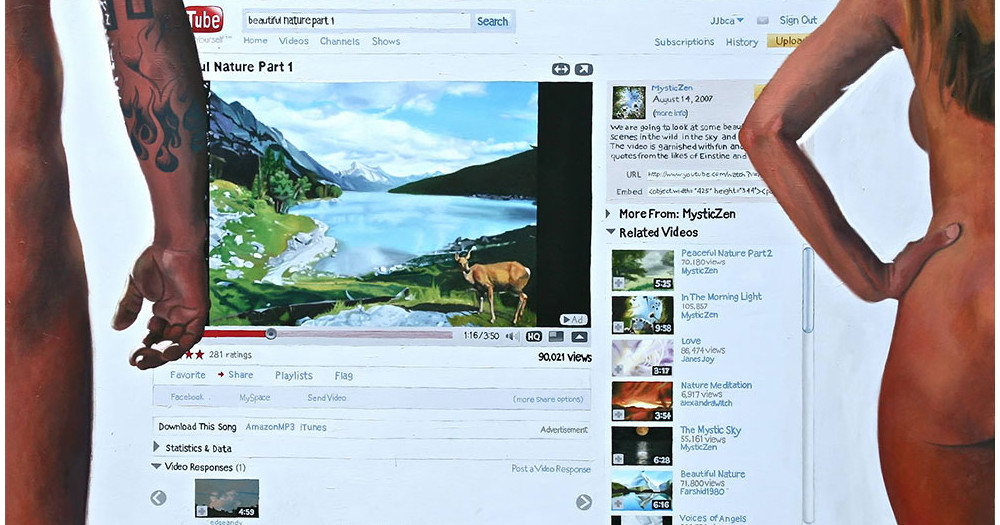Image resolution: width=1000 pixels, height=525 pixels.
Task: Download song from iTunes link
Action: pyautogui.click(x=313, y=427)
